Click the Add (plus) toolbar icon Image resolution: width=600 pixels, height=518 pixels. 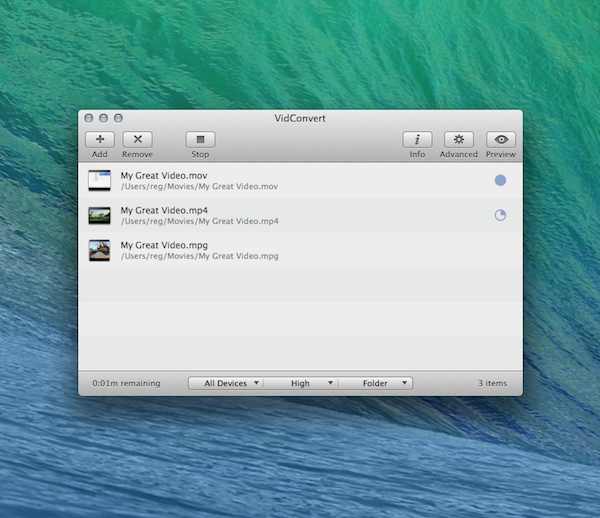tap(100, 140)
